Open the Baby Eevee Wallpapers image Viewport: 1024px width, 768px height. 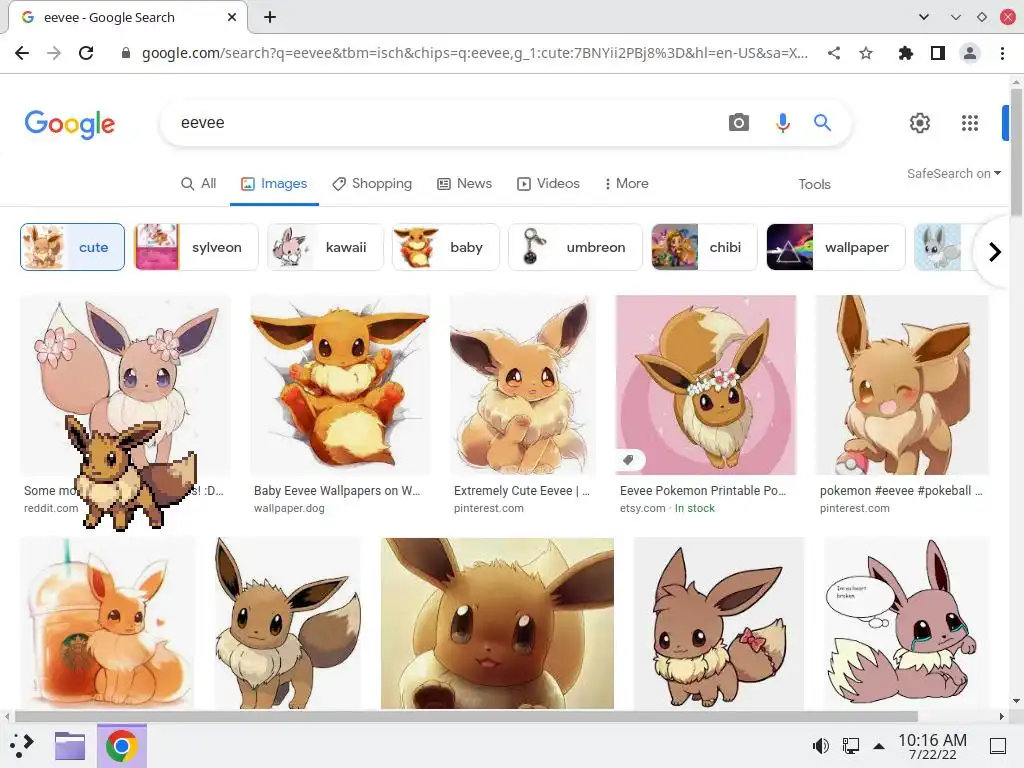pos(340,385)
